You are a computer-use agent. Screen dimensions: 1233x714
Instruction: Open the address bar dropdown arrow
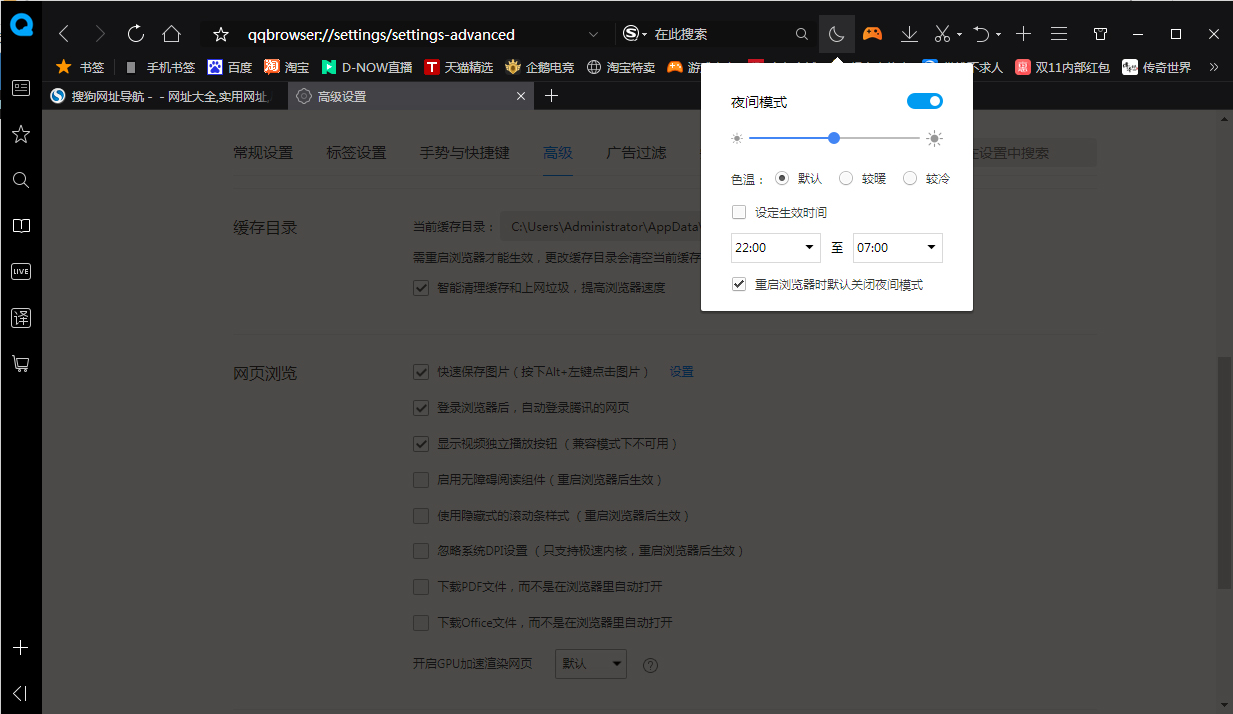click(x=594, y=33)
